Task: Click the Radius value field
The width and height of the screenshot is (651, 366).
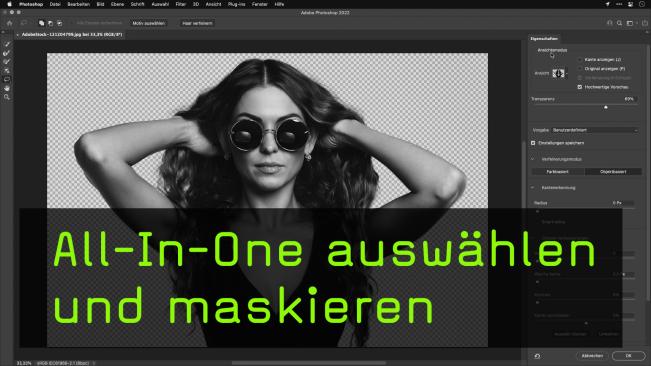Action: (x=623, y=203)
